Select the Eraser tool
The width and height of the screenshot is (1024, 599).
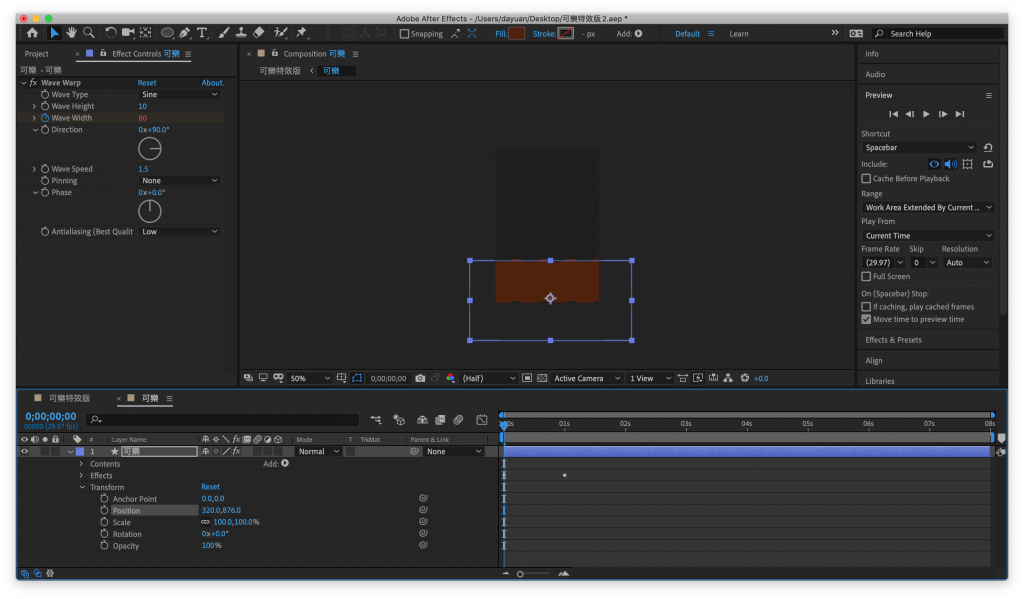pyautogui.click(x=258, y=33)
